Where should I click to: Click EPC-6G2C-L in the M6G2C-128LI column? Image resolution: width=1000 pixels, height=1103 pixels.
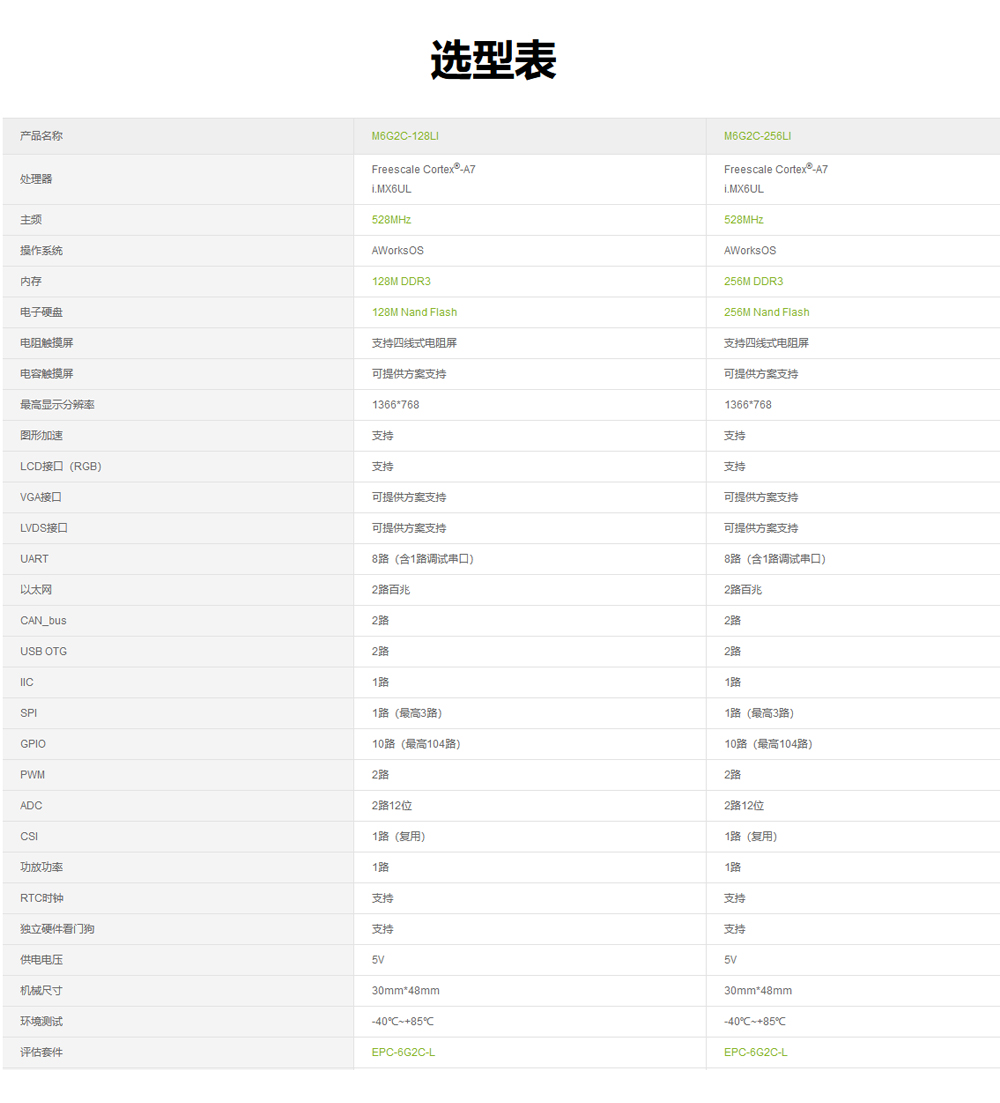403,1052
